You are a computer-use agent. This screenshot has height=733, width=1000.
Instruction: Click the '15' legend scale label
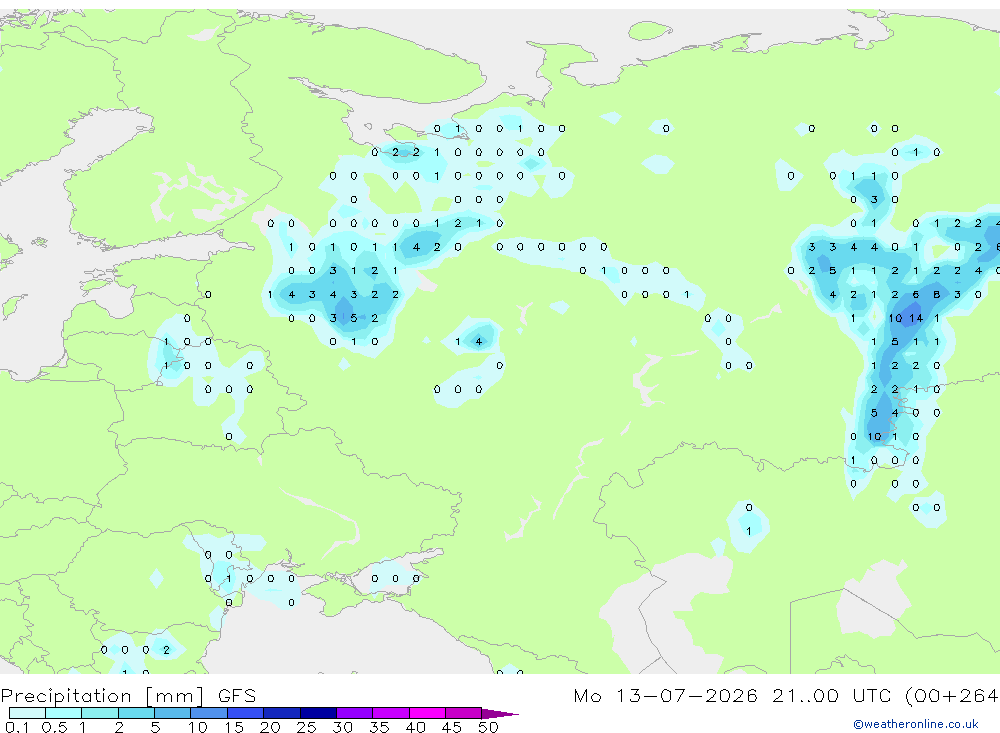click(x=234, y=727)
